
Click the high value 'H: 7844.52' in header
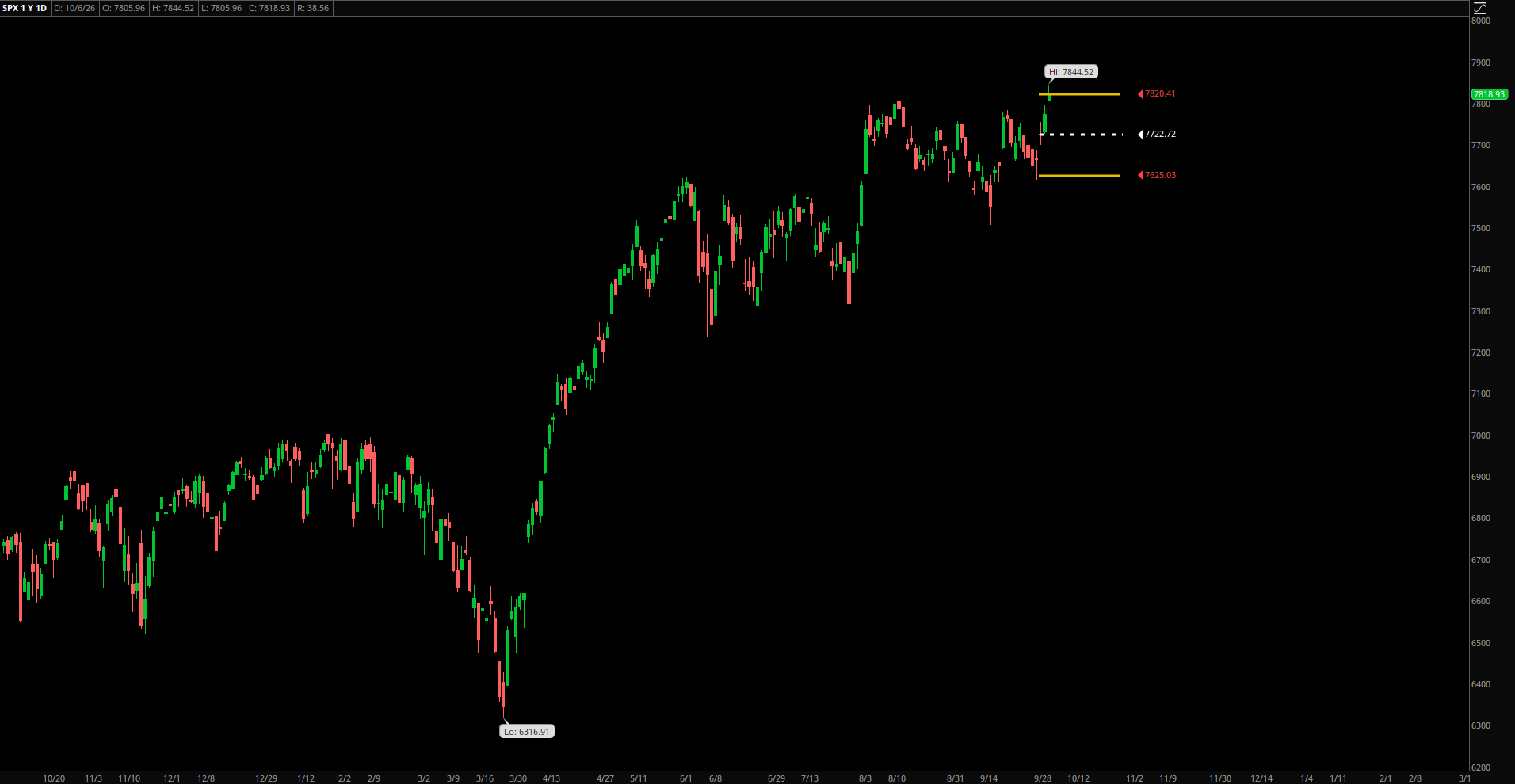[x=173, y=8]
